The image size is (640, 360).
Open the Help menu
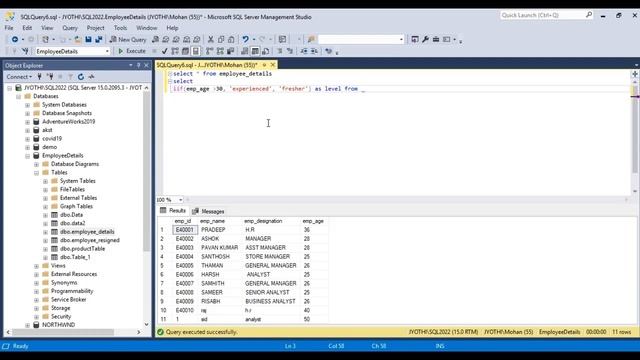(x=172, y=28)
